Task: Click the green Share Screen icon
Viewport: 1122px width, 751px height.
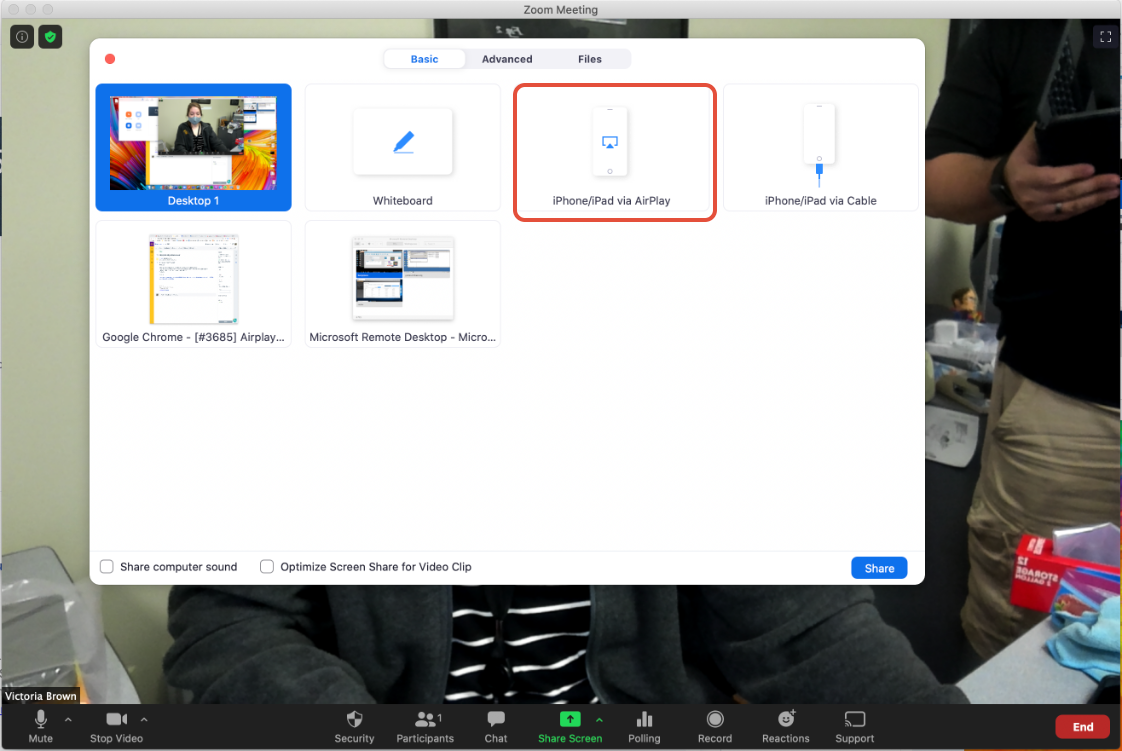Action: pos(570,720)
